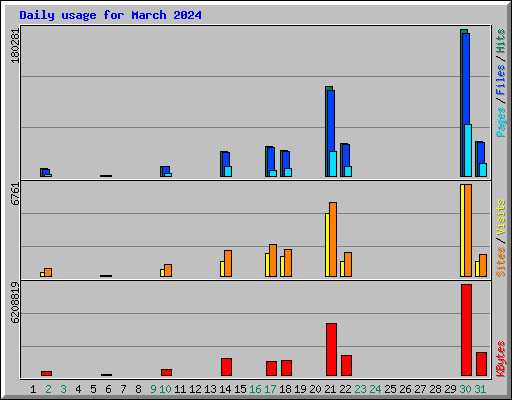Screen dimensions: 512x400
Task: Select the day 17 orange sites bar
Action: 273,260
